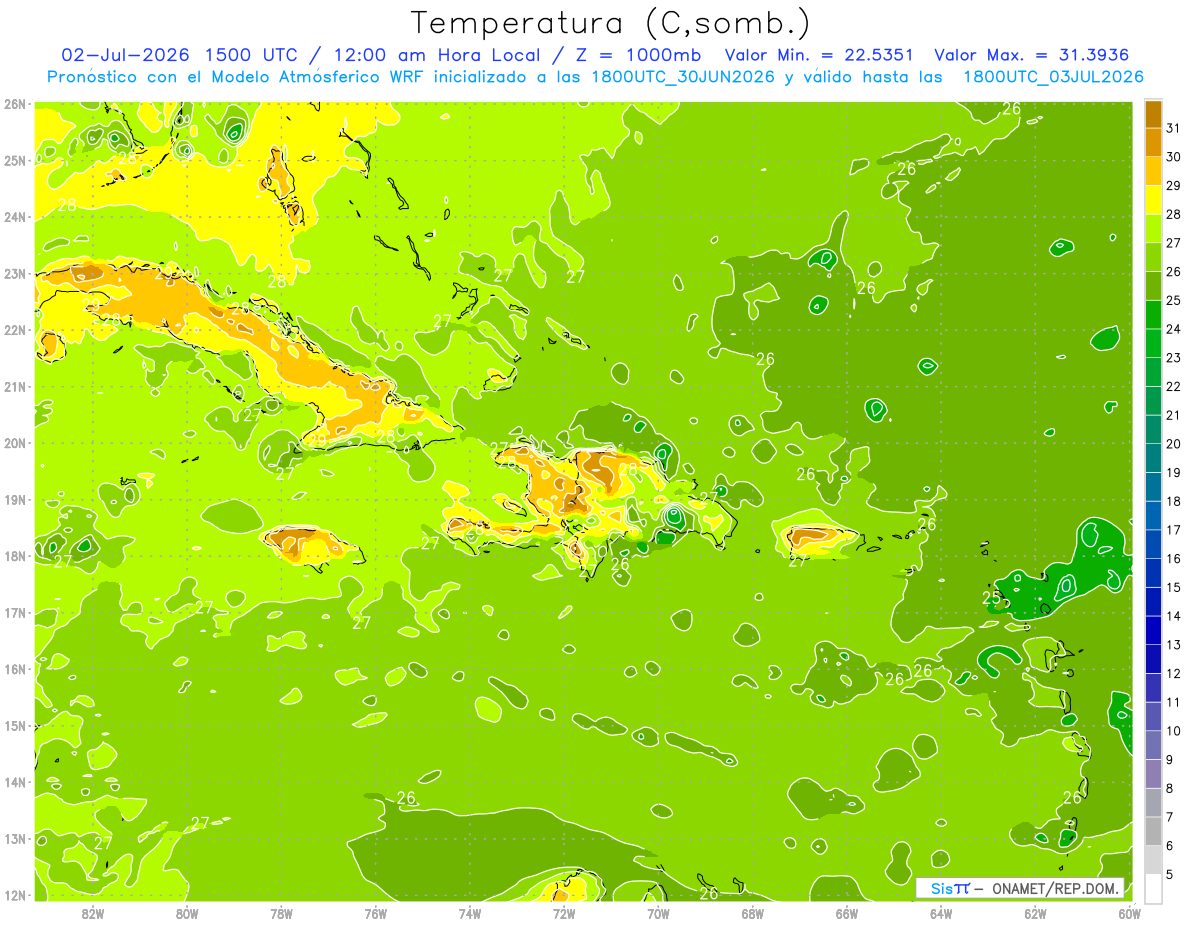Image resolution: width=1200 pixels, height=927 pixels.
Task: Click the longitude axis label 64W
Action: tap(941, 913)
